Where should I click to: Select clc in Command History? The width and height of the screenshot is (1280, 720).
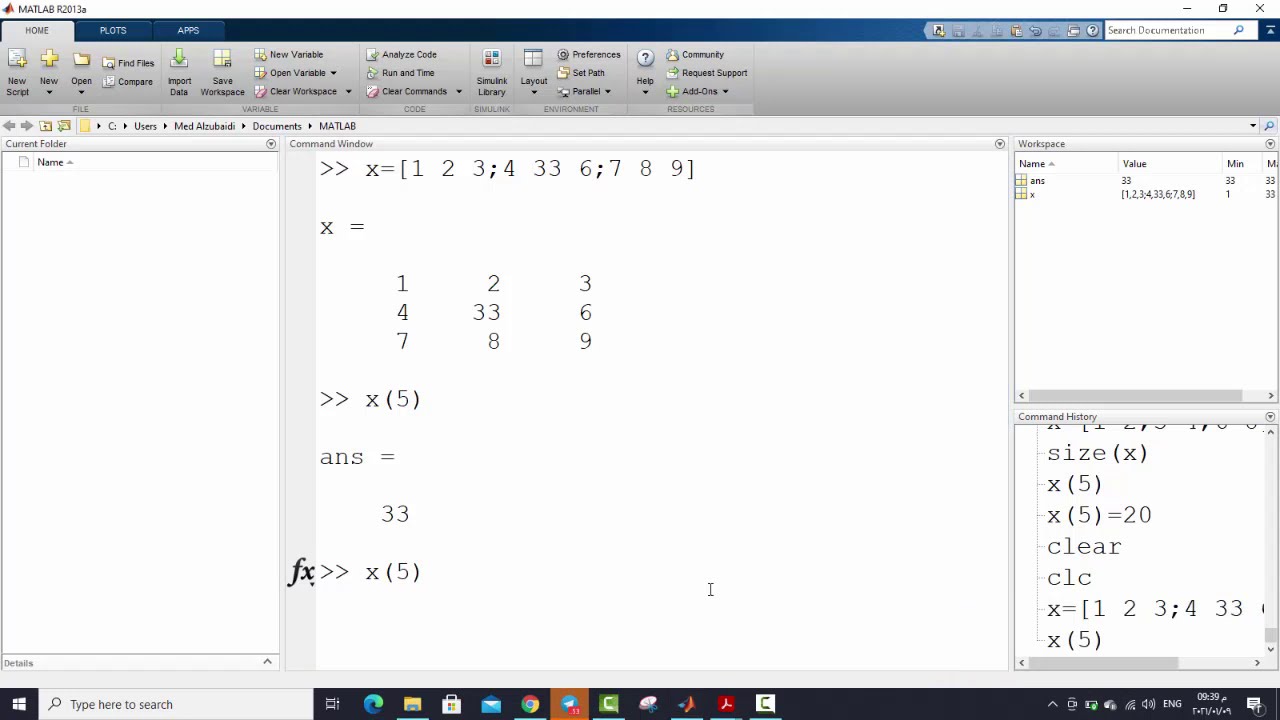(1069, 578)
